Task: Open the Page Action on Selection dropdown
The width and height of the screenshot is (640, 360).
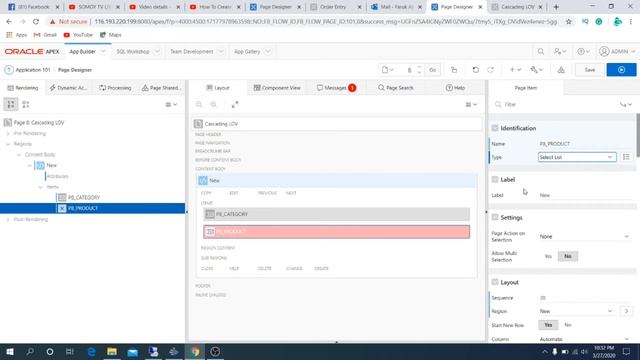Action: pos(584,237)
